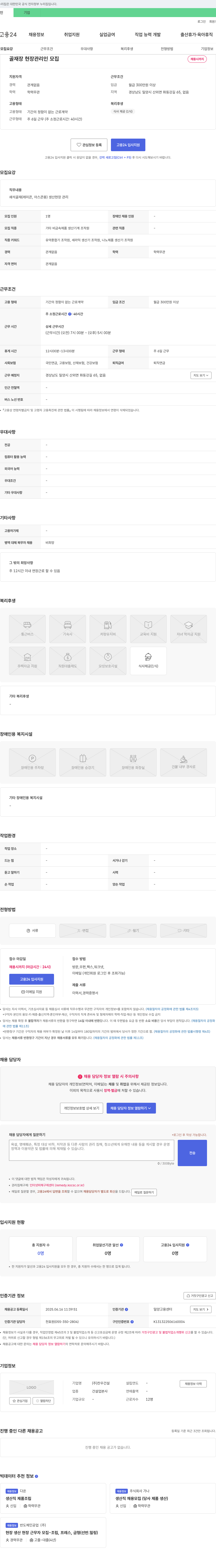Jump to the 근무조건 section tab
This screenshot has height=1568, width=216.
46,49
